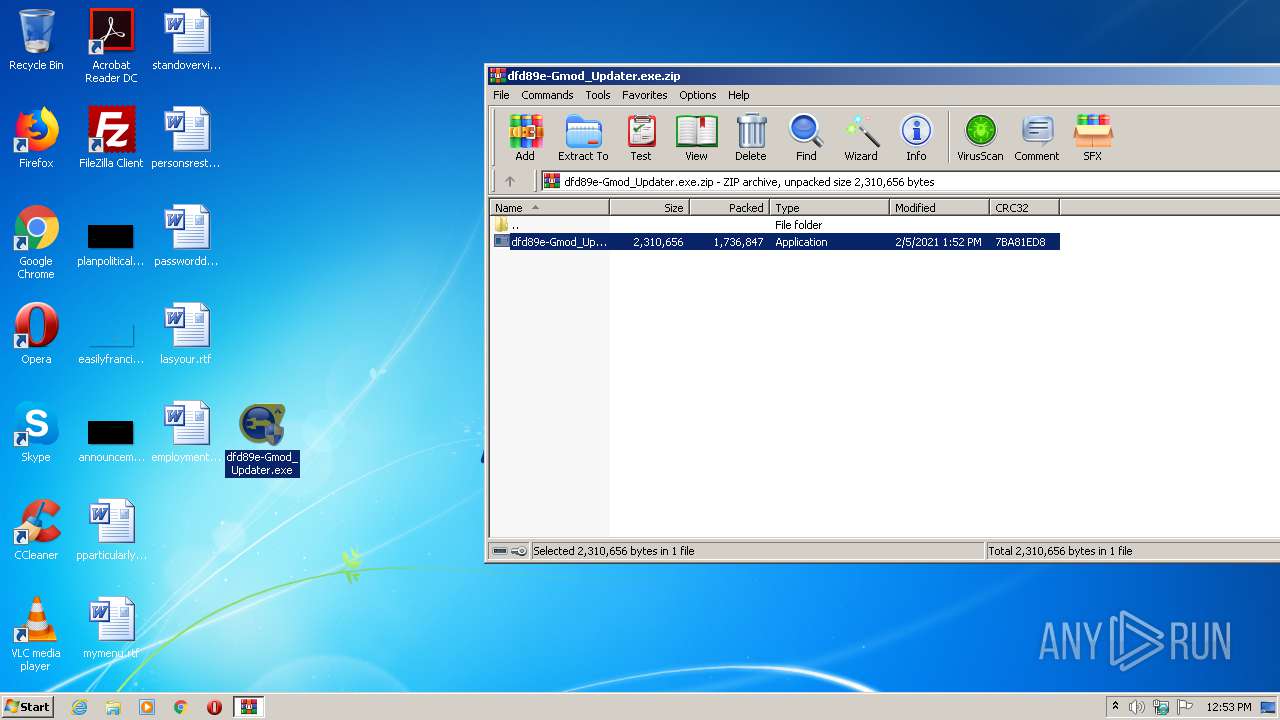Open Internet Explorer from taskbar
The width and height of the screenshot is (1280, 720).
pos(80,707)
